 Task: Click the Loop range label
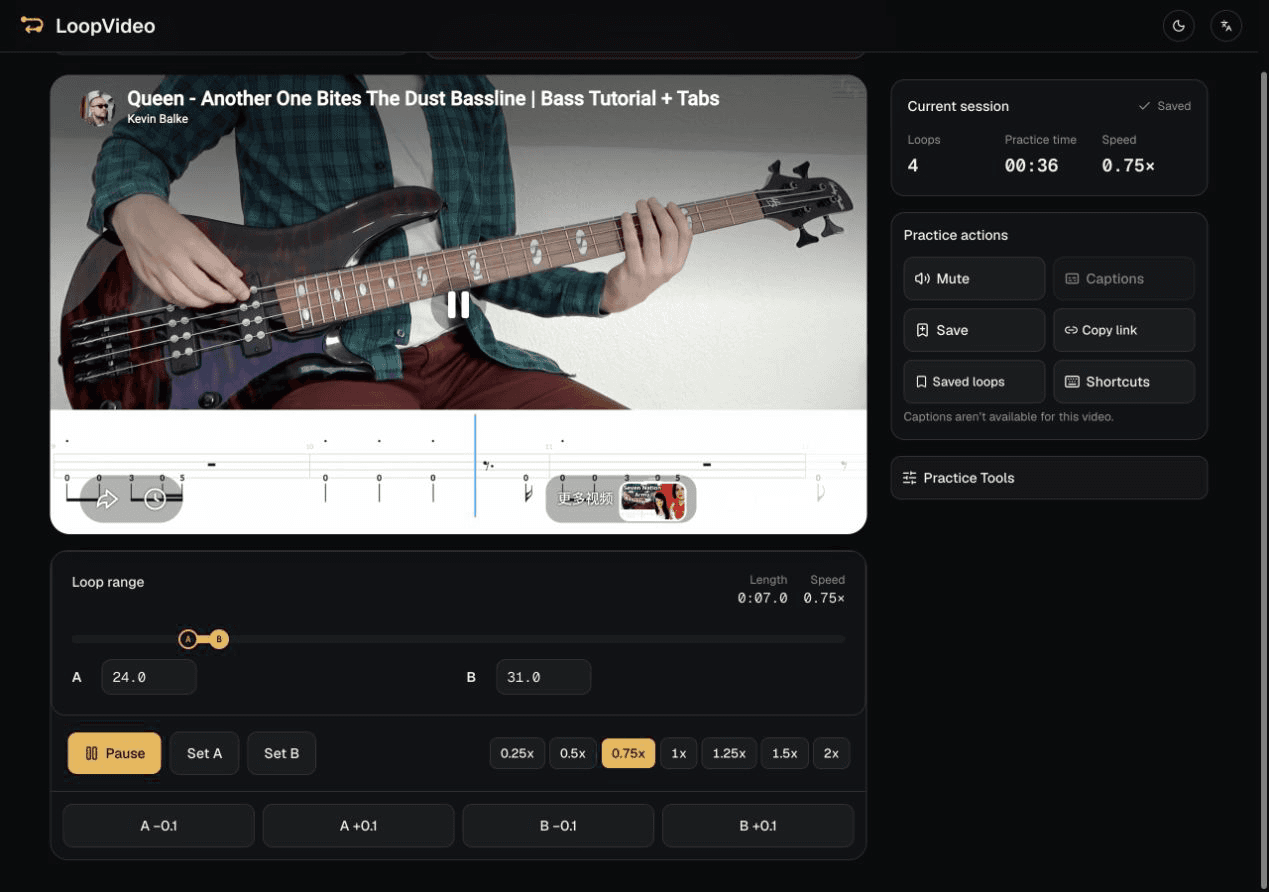point(108,582)
